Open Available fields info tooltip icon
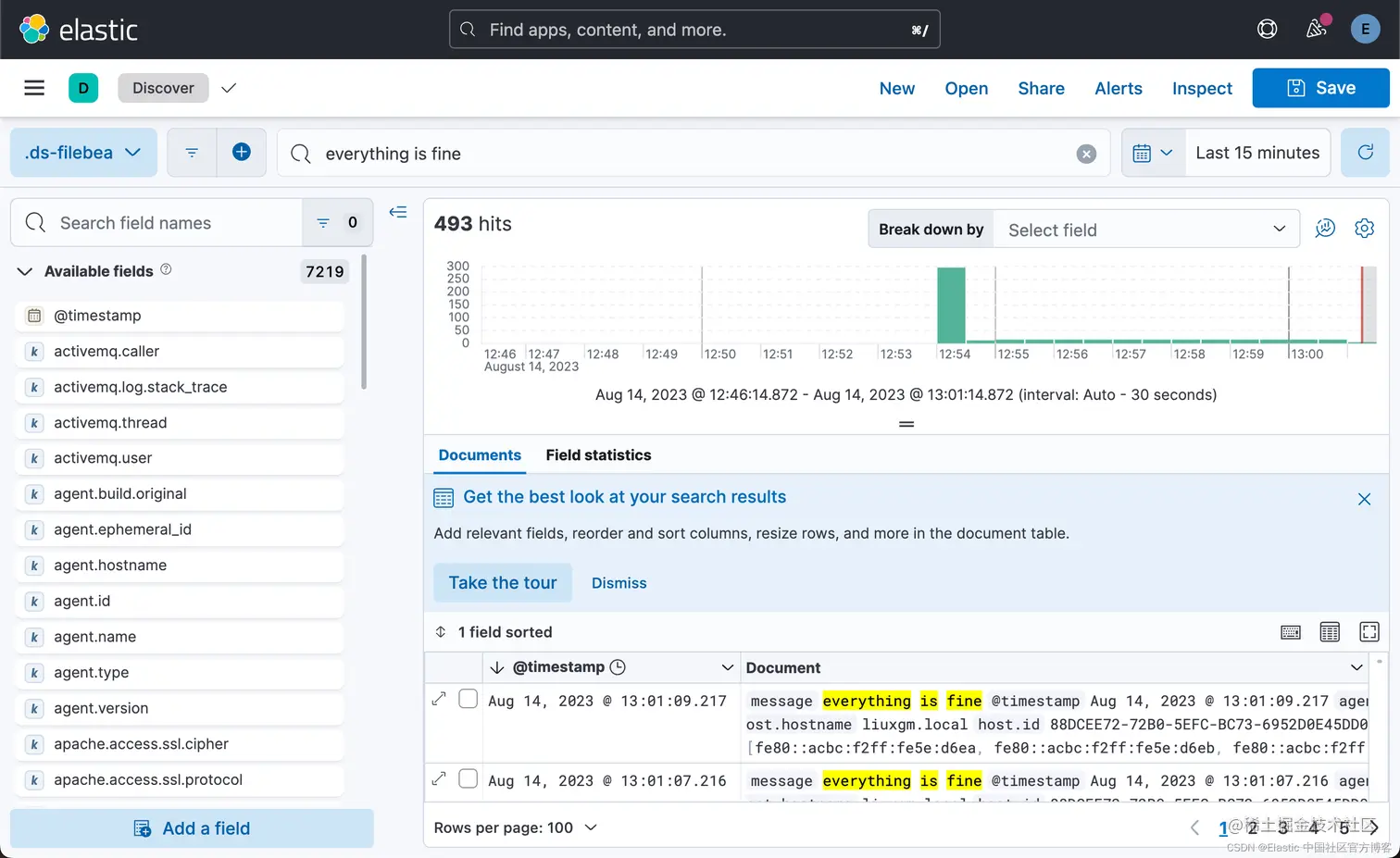The width and height of the screenshot is (1400, 858). click(x=166, y=269)
